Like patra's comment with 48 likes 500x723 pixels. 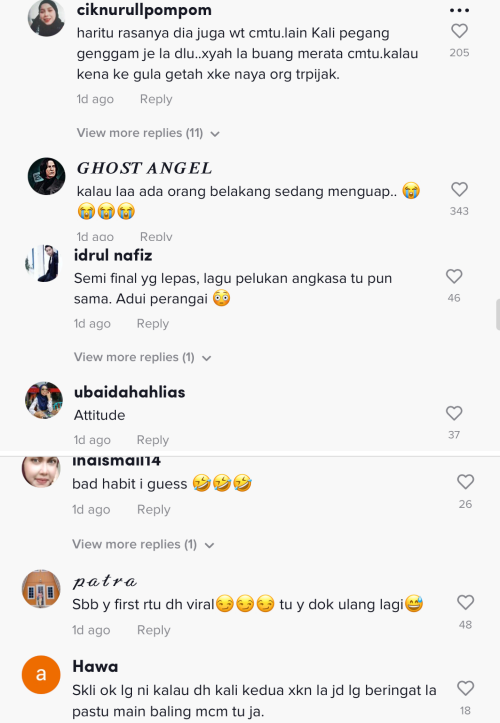coord(465,603)
